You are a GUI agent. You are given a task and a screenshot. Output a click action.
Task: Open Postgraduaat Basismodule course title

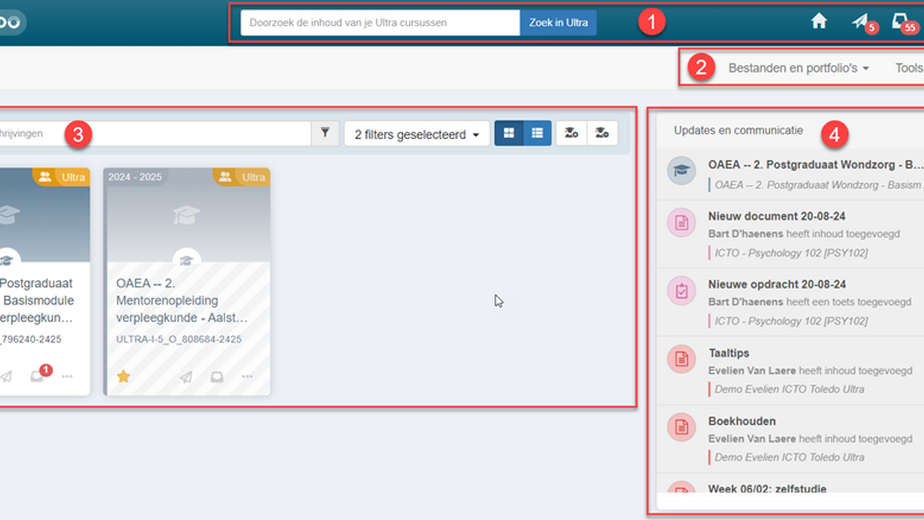click(x=37, y=301)
